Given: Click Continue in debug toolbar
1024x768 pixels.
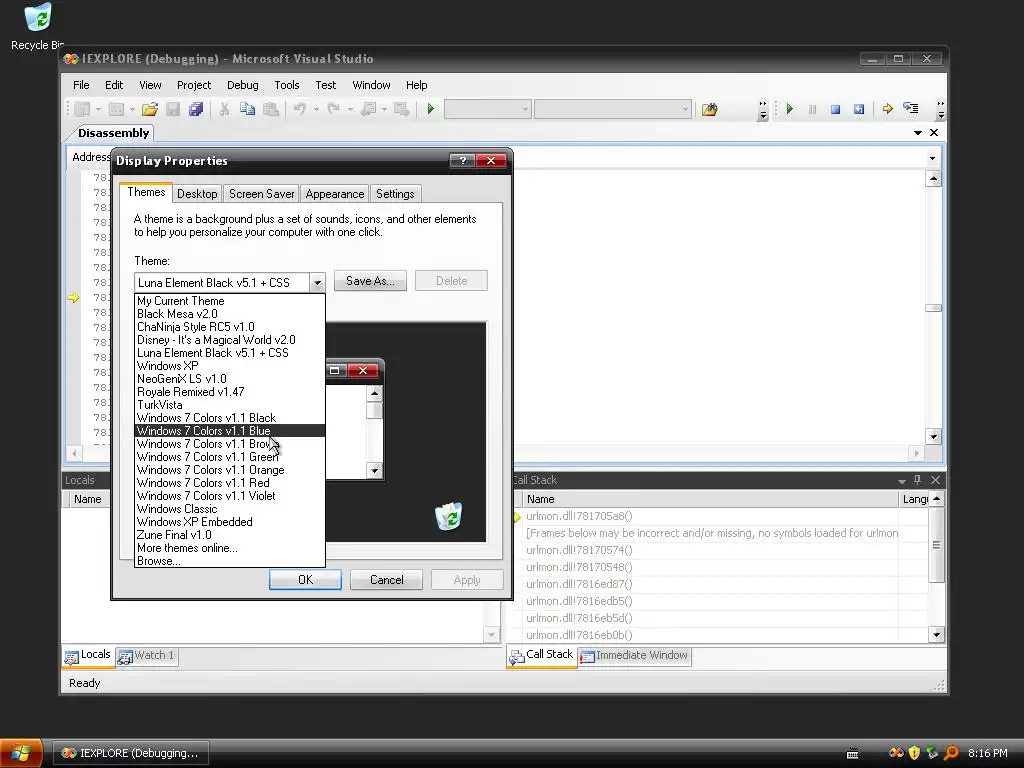Looking at the screenshot, I should point(790,109).
